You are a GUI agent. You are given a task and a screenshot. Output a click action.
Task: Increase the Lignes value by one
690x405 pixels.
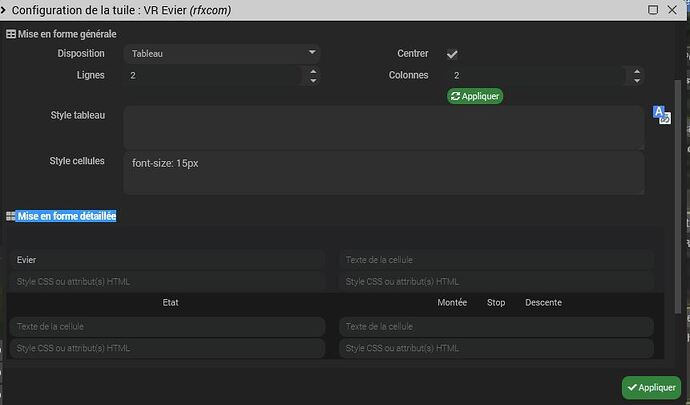point(313,70)
